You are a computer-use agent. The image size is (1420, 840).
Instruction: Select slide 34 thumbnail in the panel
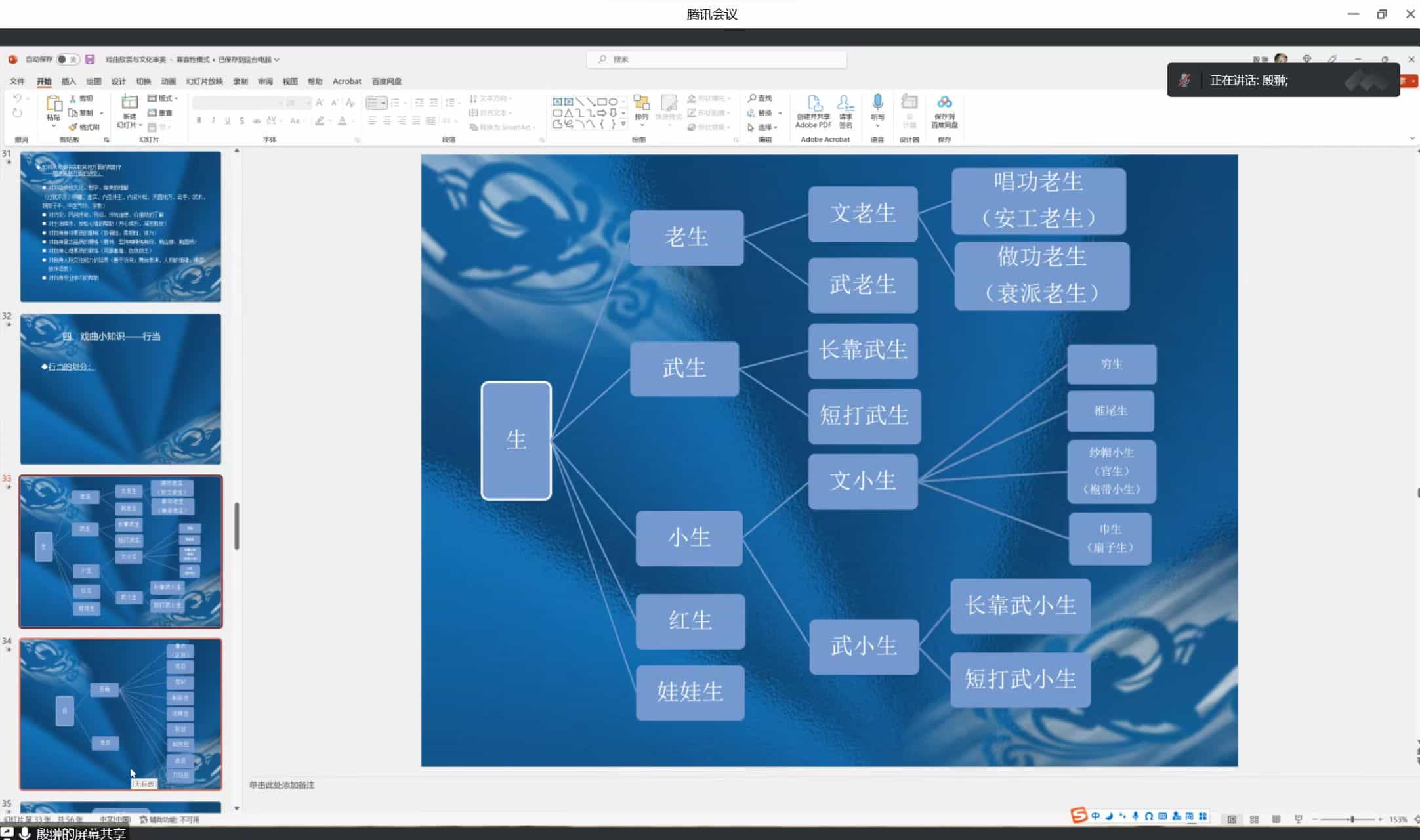pyautogui.click(x=121, y=713)
